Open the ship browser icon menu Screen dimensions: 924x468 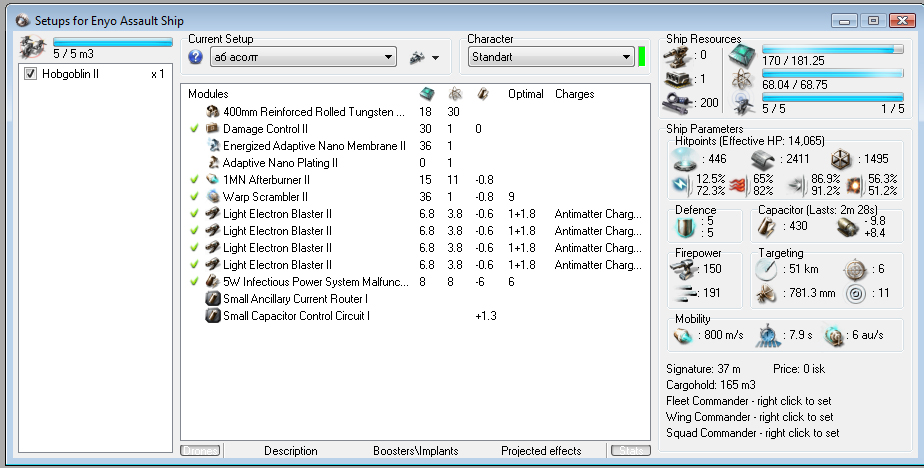pos(417,57)
